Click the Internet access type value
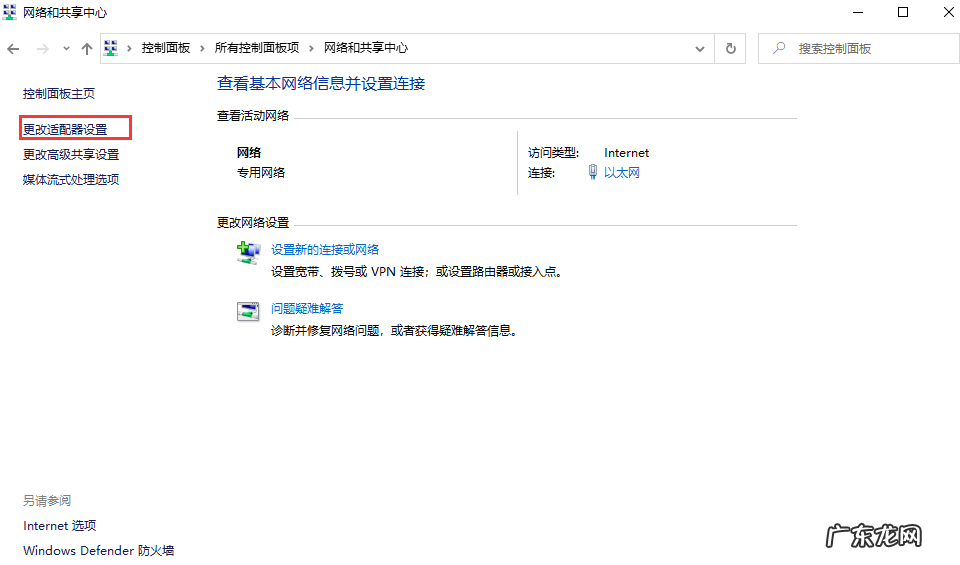 click(626, 153)
